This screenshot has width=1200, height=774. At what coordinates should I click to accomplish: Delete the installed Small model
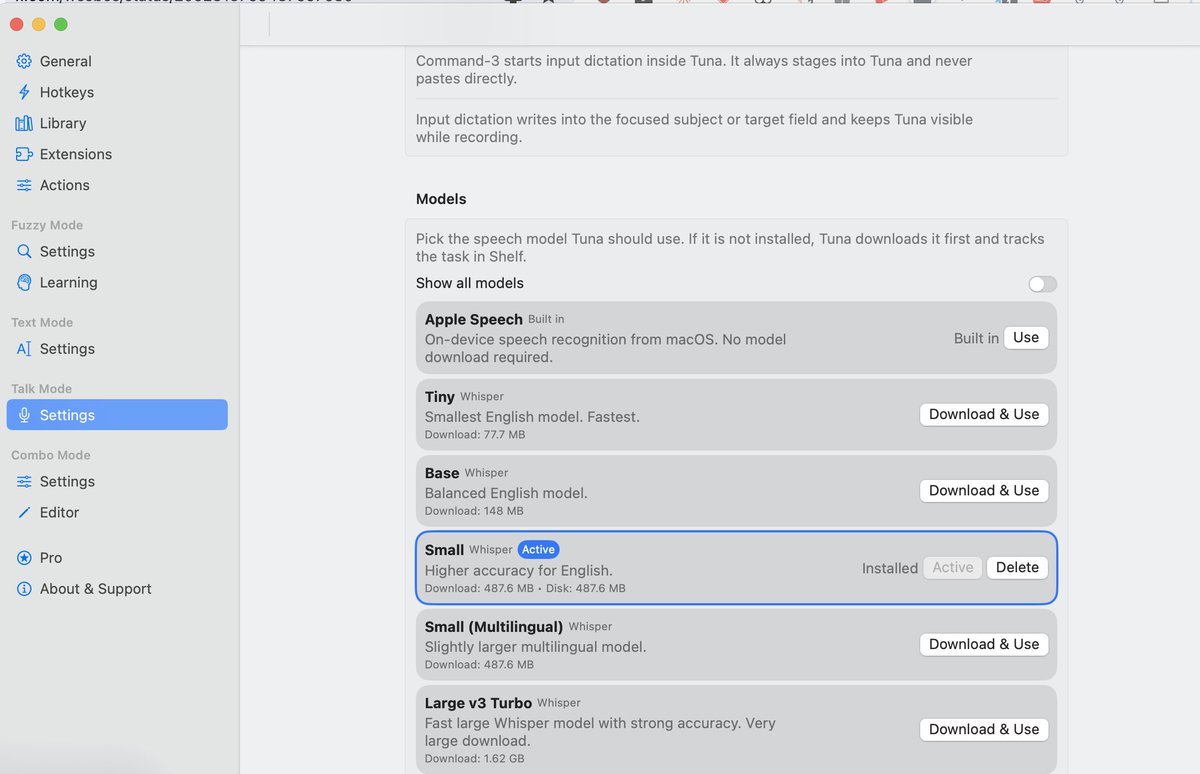coord(1017,567)
